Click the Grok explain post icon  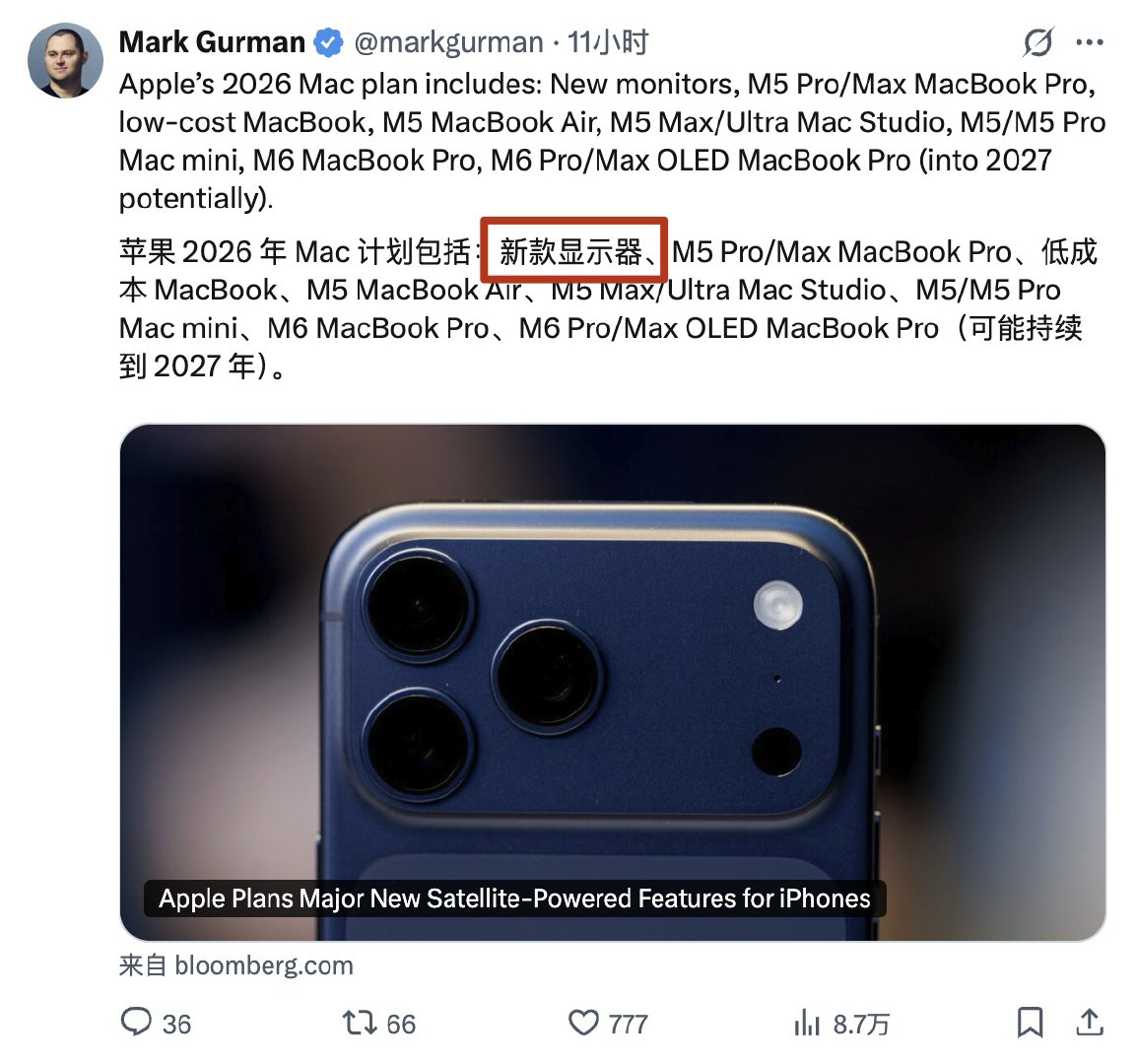pyautogui.click(x=1037, y=42)
